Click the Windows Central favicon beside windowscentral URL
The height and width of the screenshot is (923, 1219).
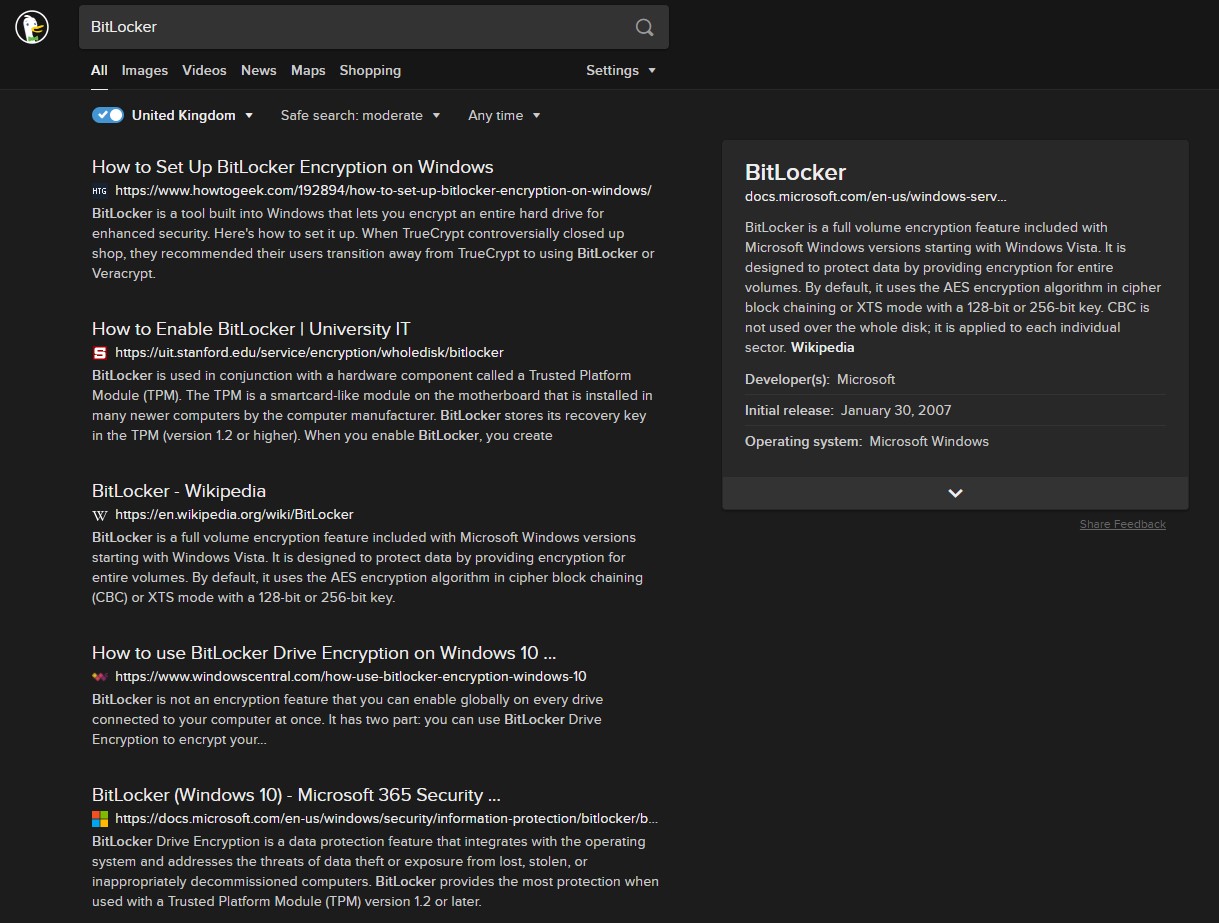coord(99,676)
